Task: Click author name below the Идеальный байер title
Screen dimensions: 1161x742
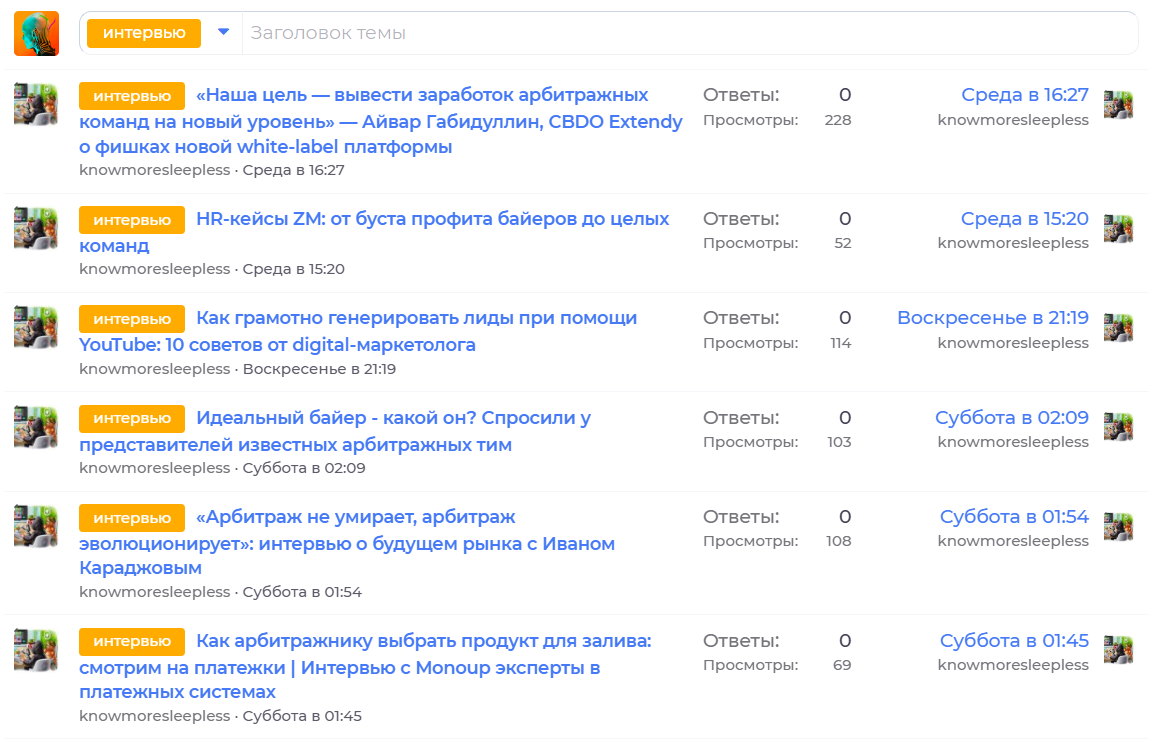Action: (x=155, y=468)
